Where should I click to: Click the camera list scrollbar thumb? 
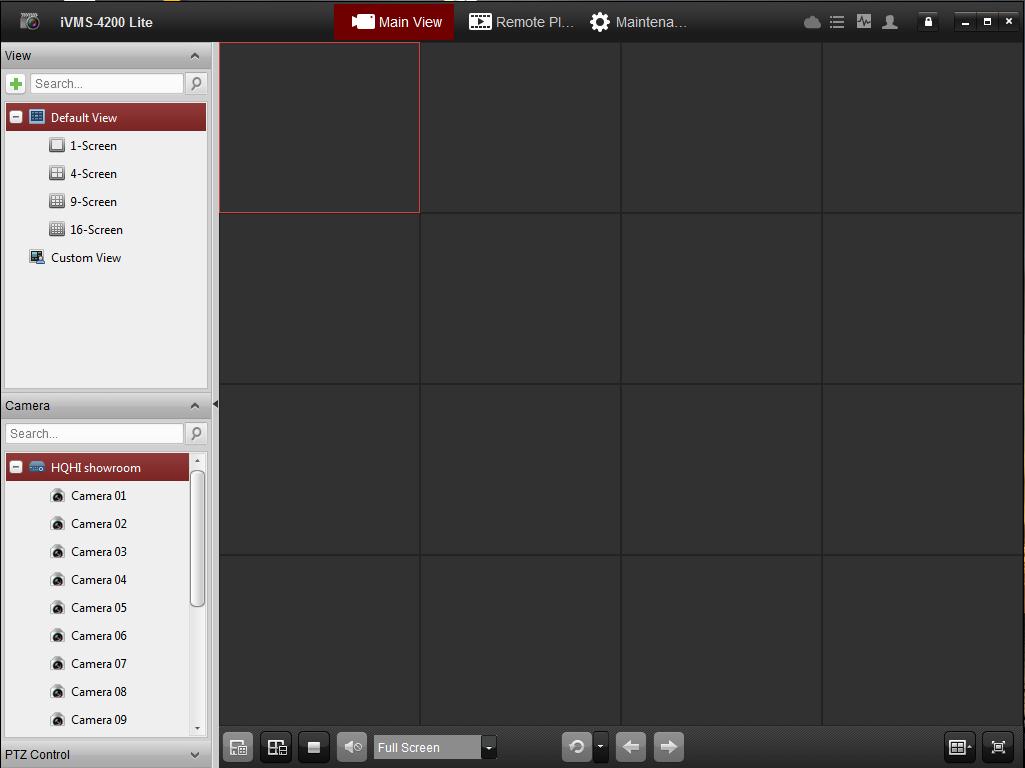(197, 538)
